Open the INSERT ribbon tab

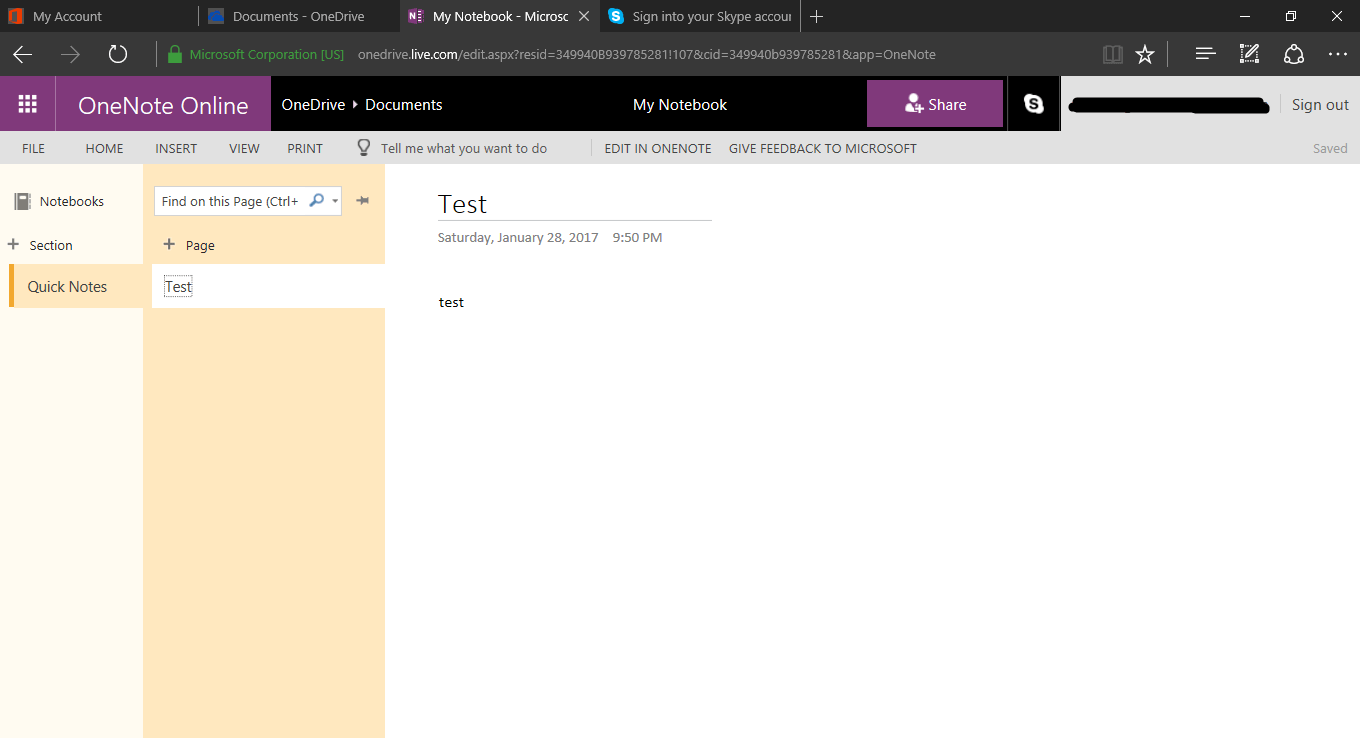[x=176, y=148]
